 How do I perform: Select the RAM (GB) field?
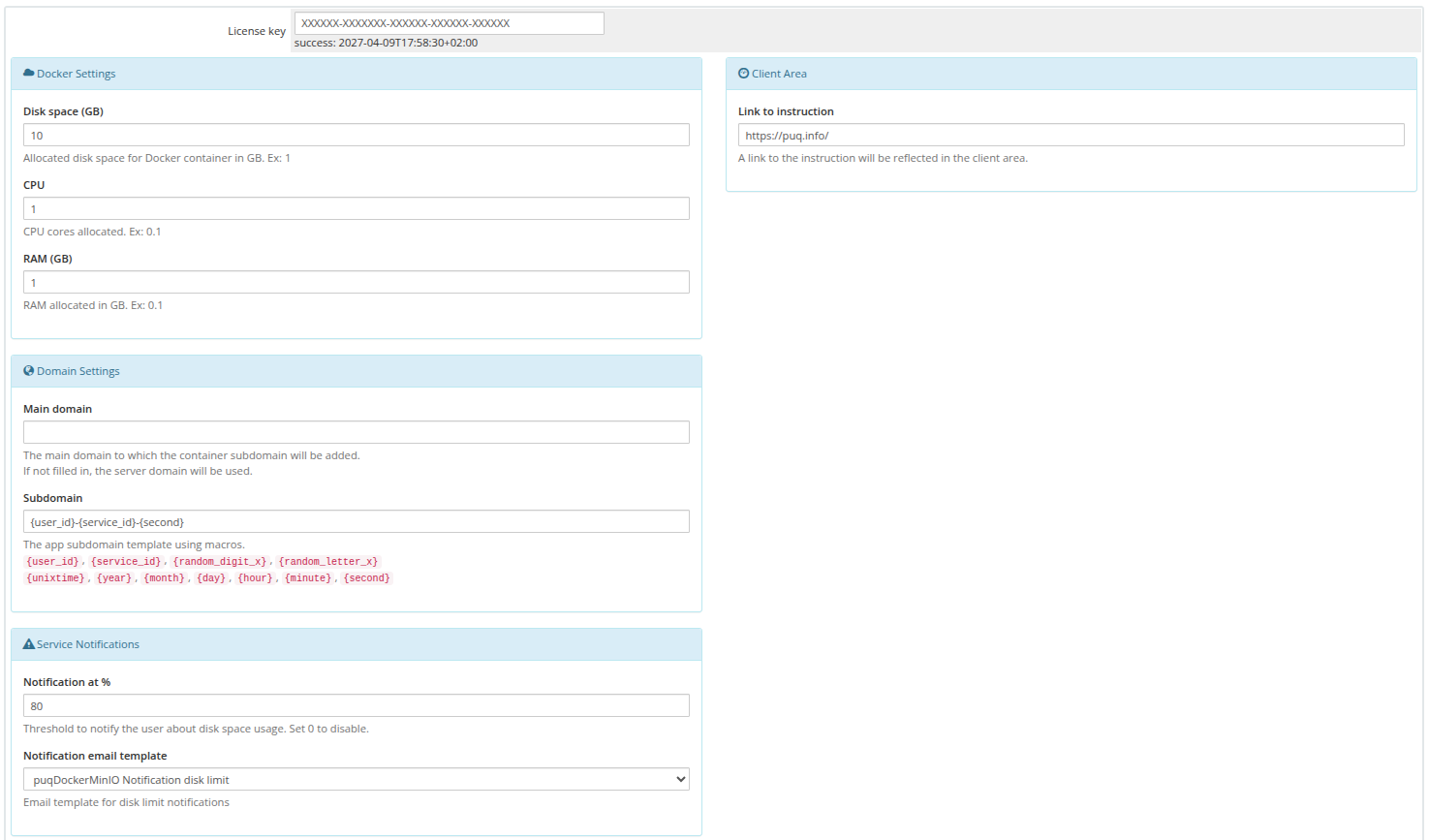pos(356,282)
